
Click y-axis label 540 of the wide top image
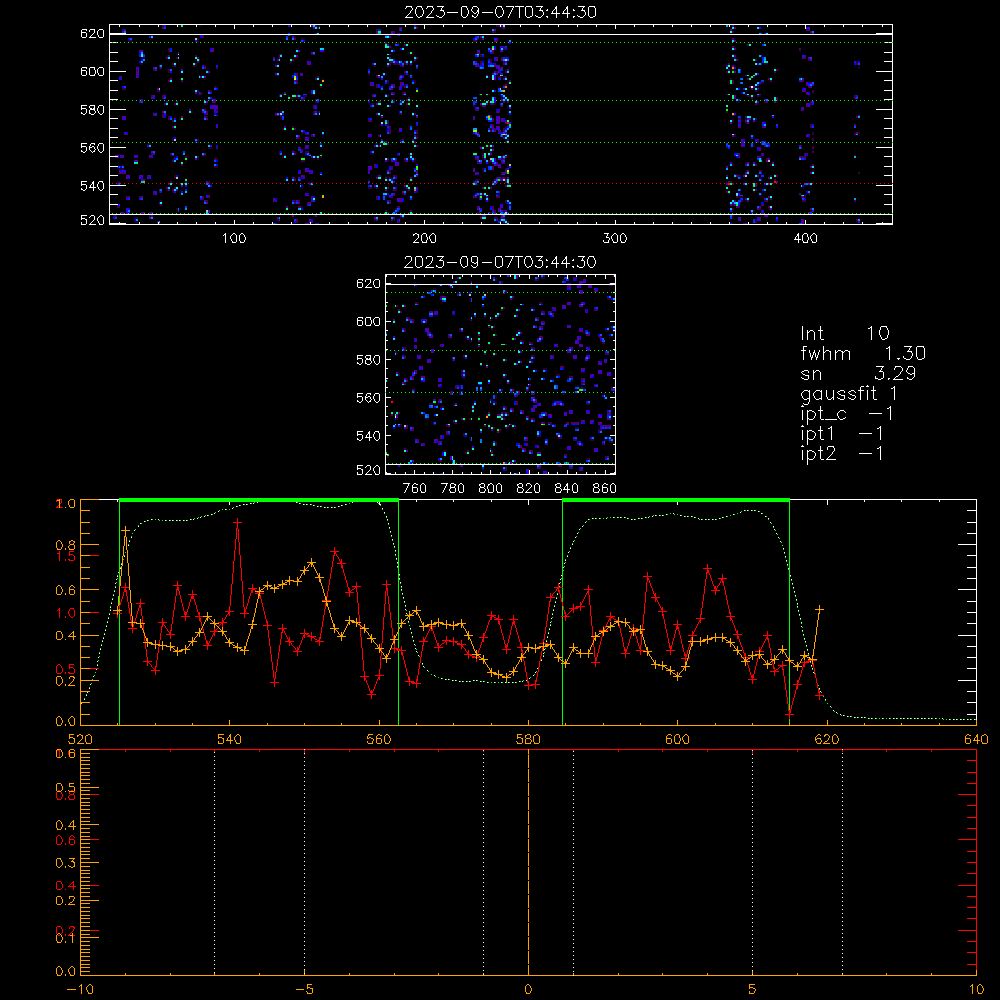[92, 186]
